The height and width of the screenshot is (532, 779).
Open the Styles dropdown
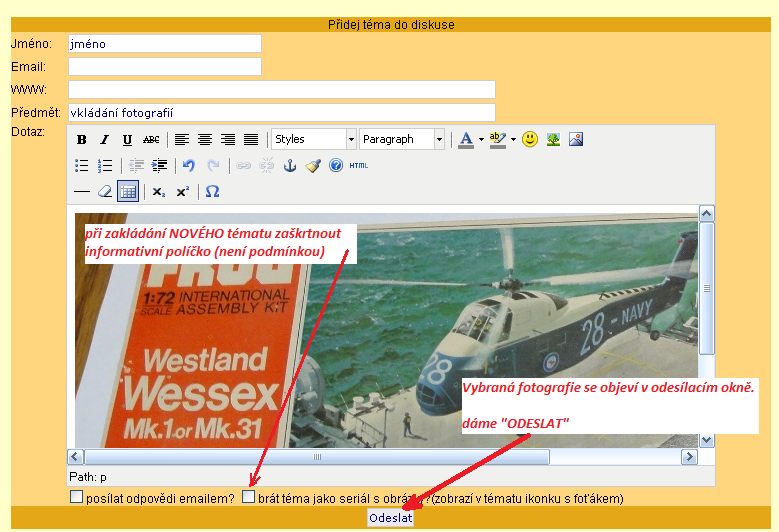coord(314,139)
